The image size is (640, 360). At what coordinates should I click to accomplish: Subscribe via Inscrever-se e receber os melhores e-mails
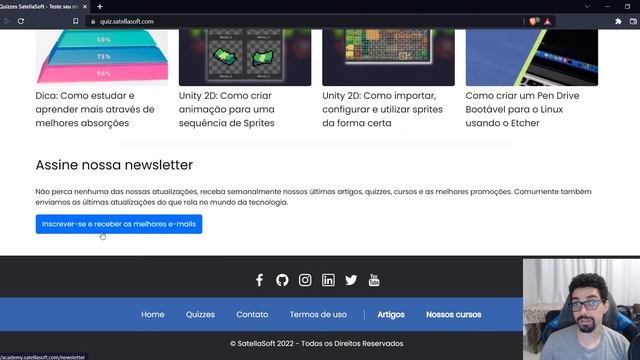point(119,224)
